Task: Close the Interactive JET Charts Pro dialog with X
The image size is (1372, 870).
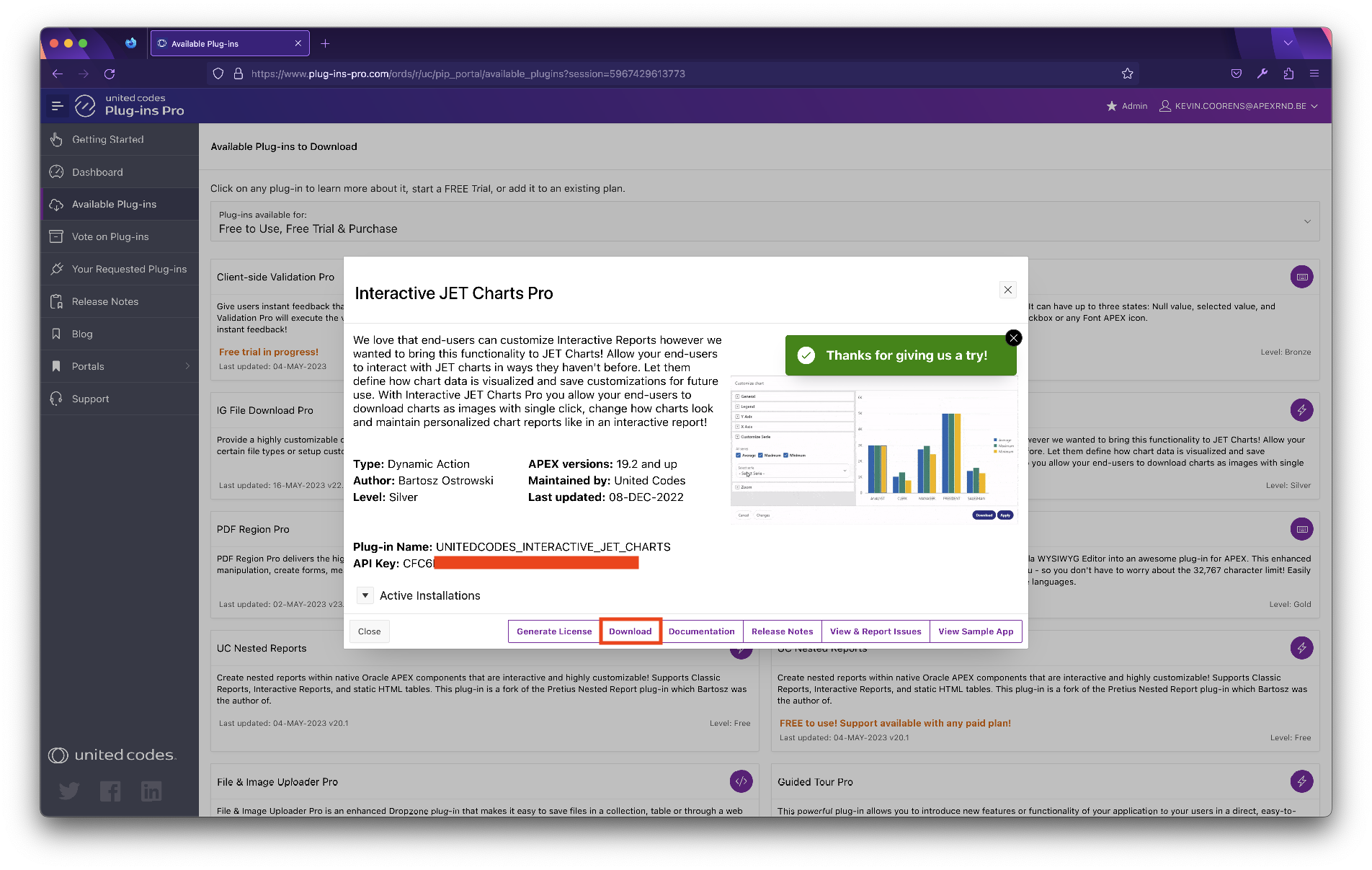Action: pyautogui.click(x=1008, y=290)
